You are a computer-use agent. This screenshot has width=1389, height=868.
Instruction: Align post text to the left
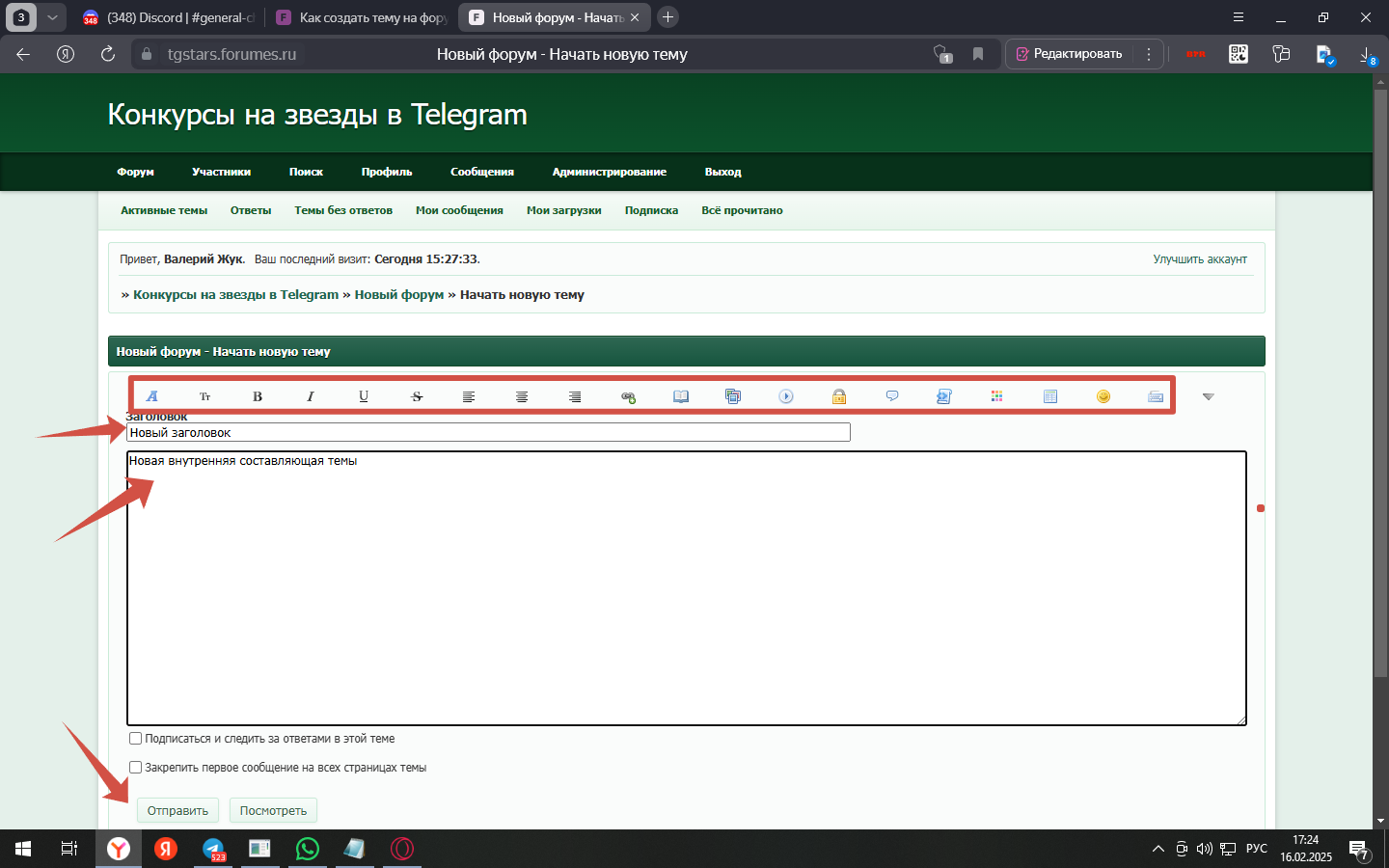[x=469, y=396]
